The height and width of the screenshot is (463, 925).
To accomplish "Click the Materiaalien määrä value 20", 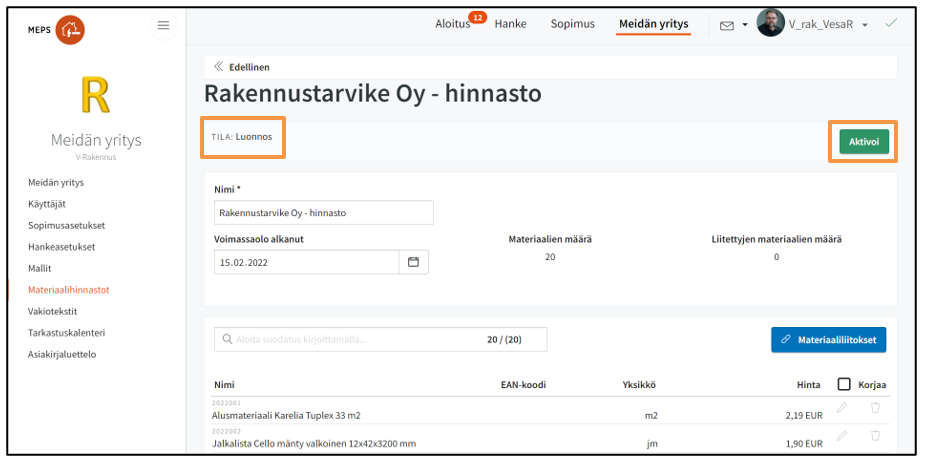I will click(x=550, y=257).
